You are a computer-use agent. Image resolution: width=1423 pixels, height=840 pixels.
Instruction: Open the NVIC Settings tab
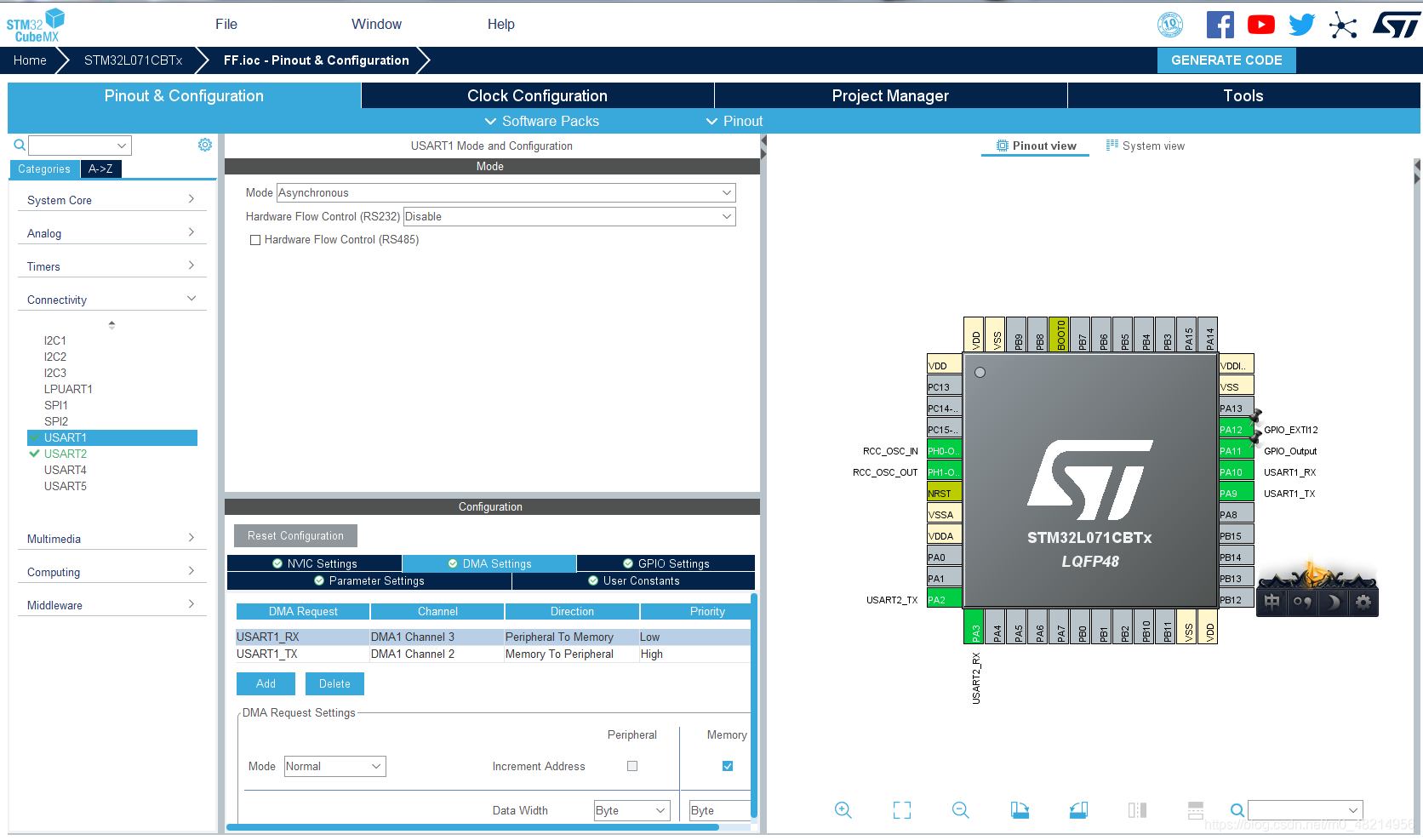tap(314, 563)
